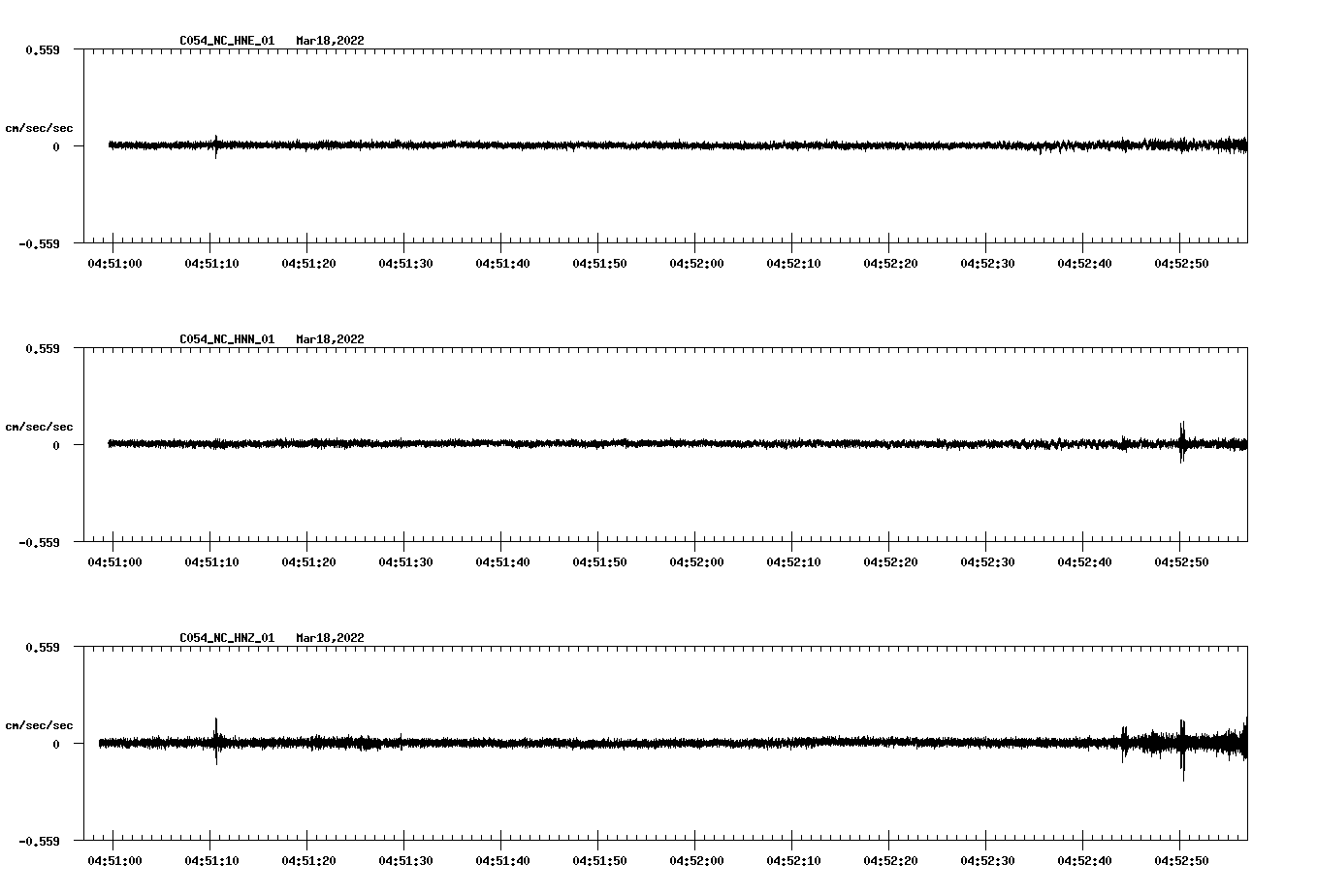Click the 04:52:50 time label under the HNE plot

click(1181, 264)
